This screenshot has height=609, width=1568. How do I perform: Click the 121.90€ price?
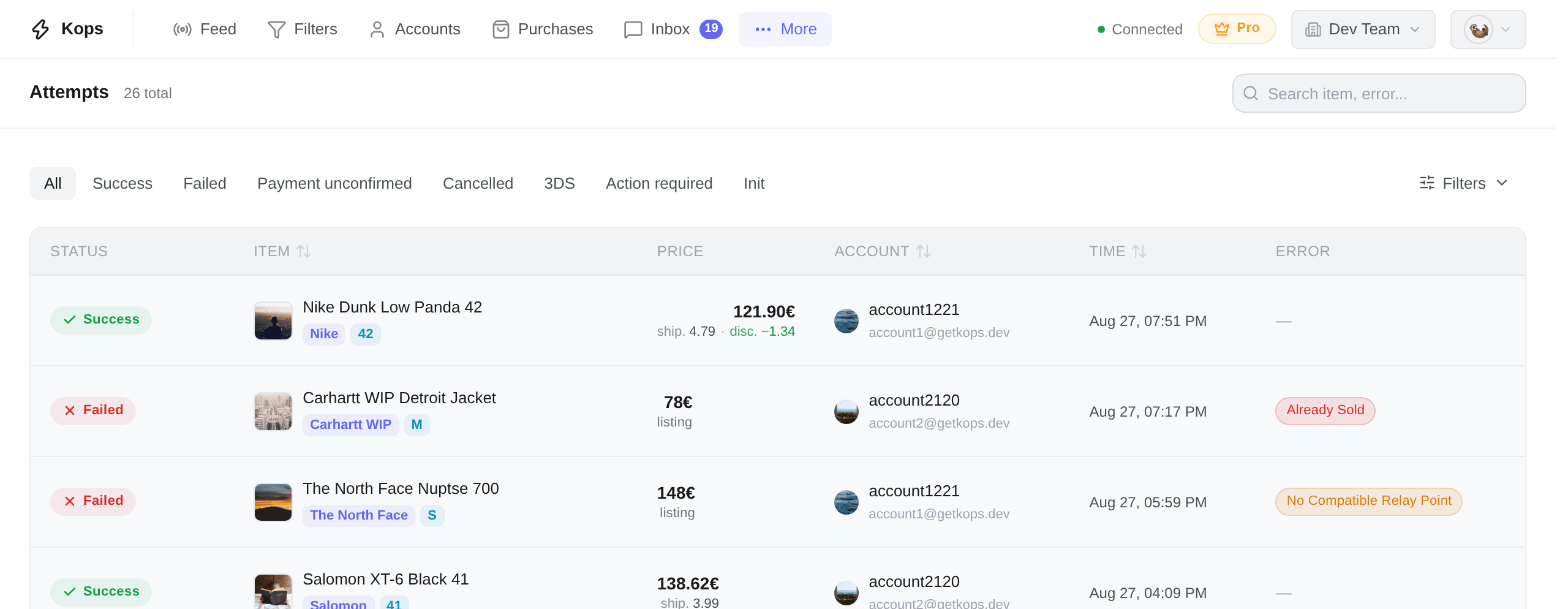click(x=764, y=312)
